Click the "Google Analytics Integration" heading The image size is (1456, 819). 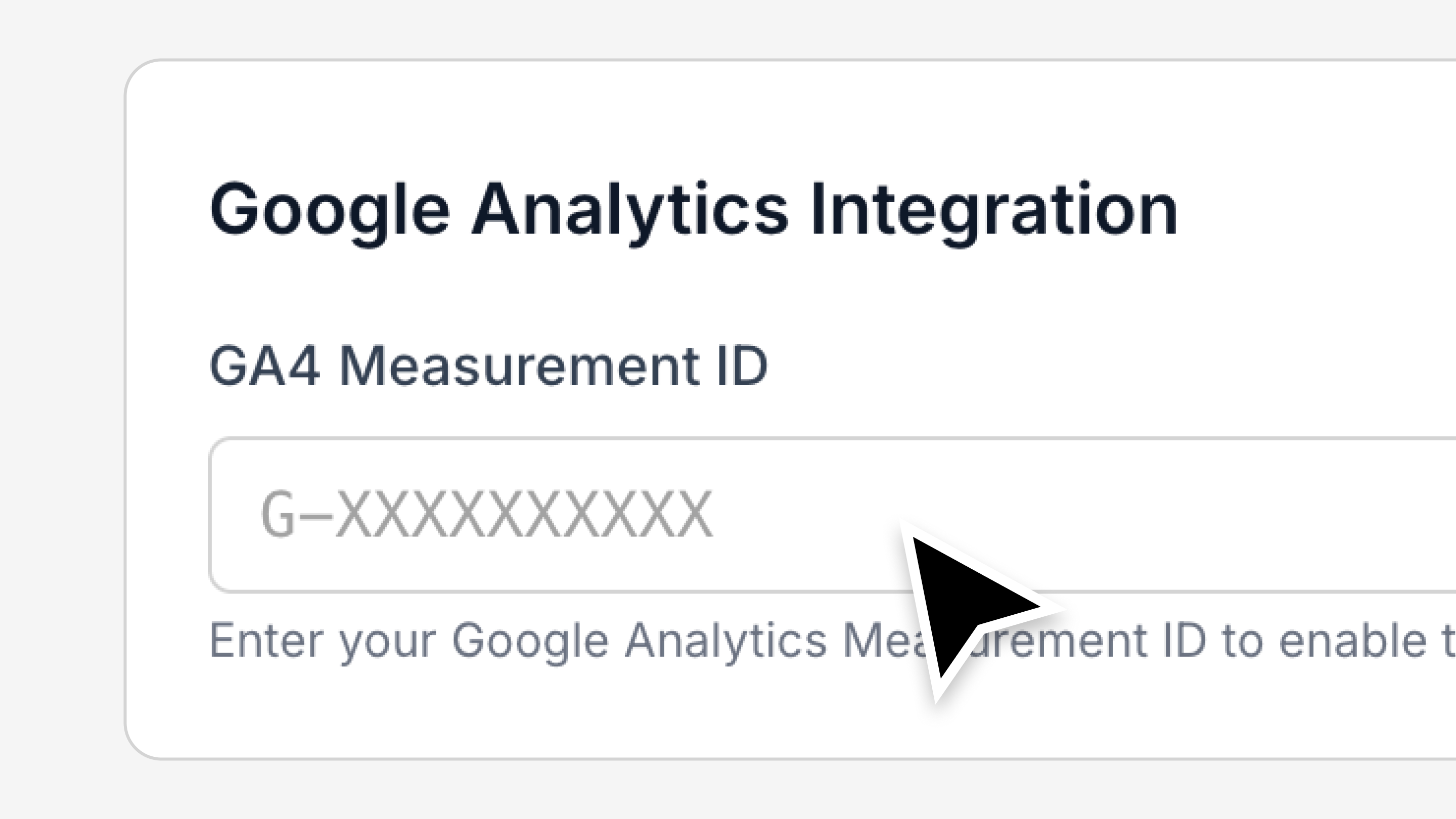(x=693, y=210)
